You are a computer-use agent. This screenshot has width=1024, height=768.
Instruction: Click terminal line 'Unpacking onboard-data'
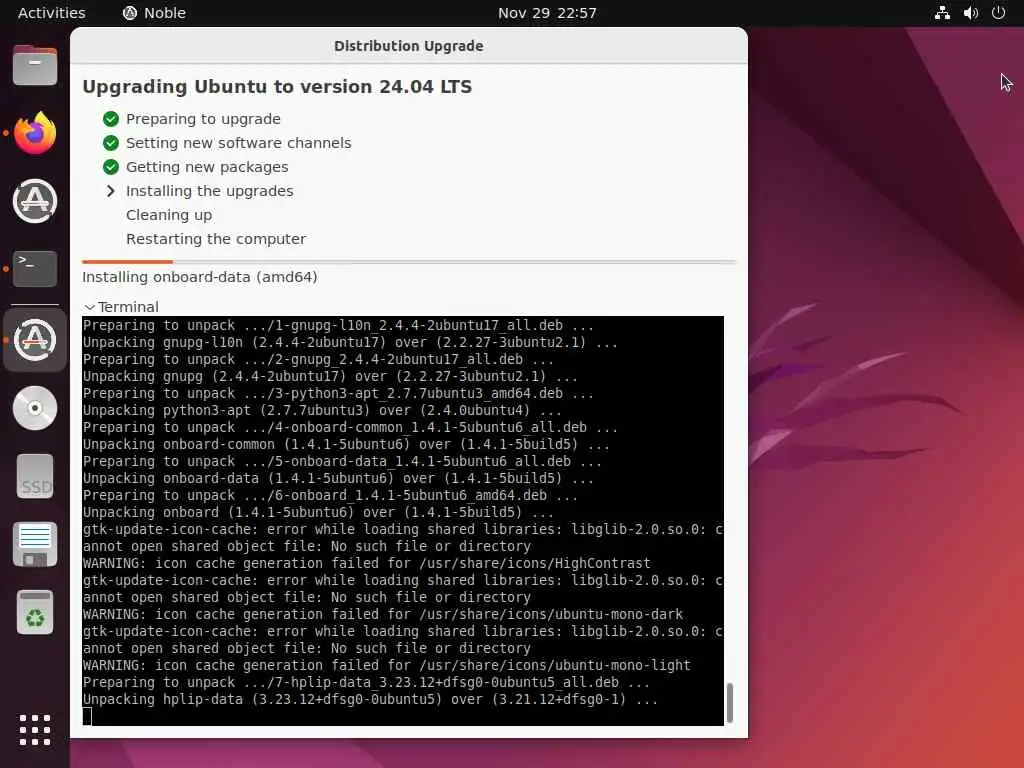[338, 478]
